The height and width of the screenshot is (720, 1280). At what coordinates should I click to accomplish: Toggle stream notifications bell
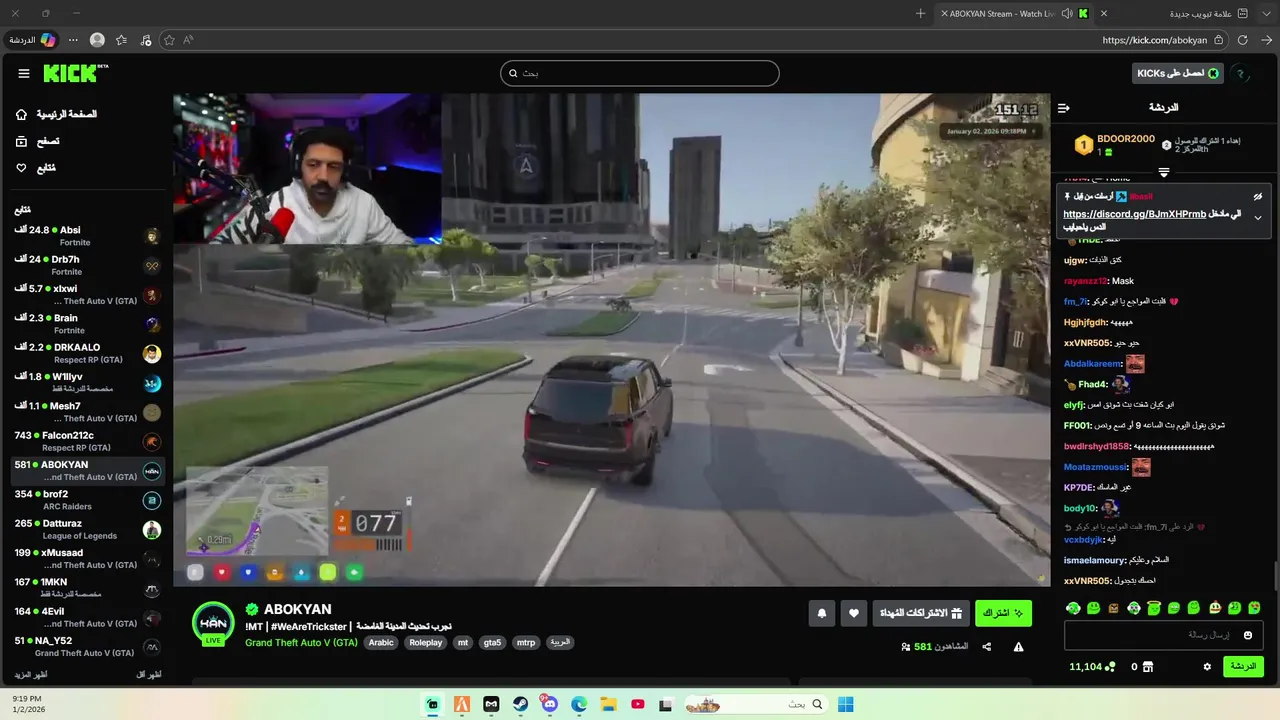822,613
